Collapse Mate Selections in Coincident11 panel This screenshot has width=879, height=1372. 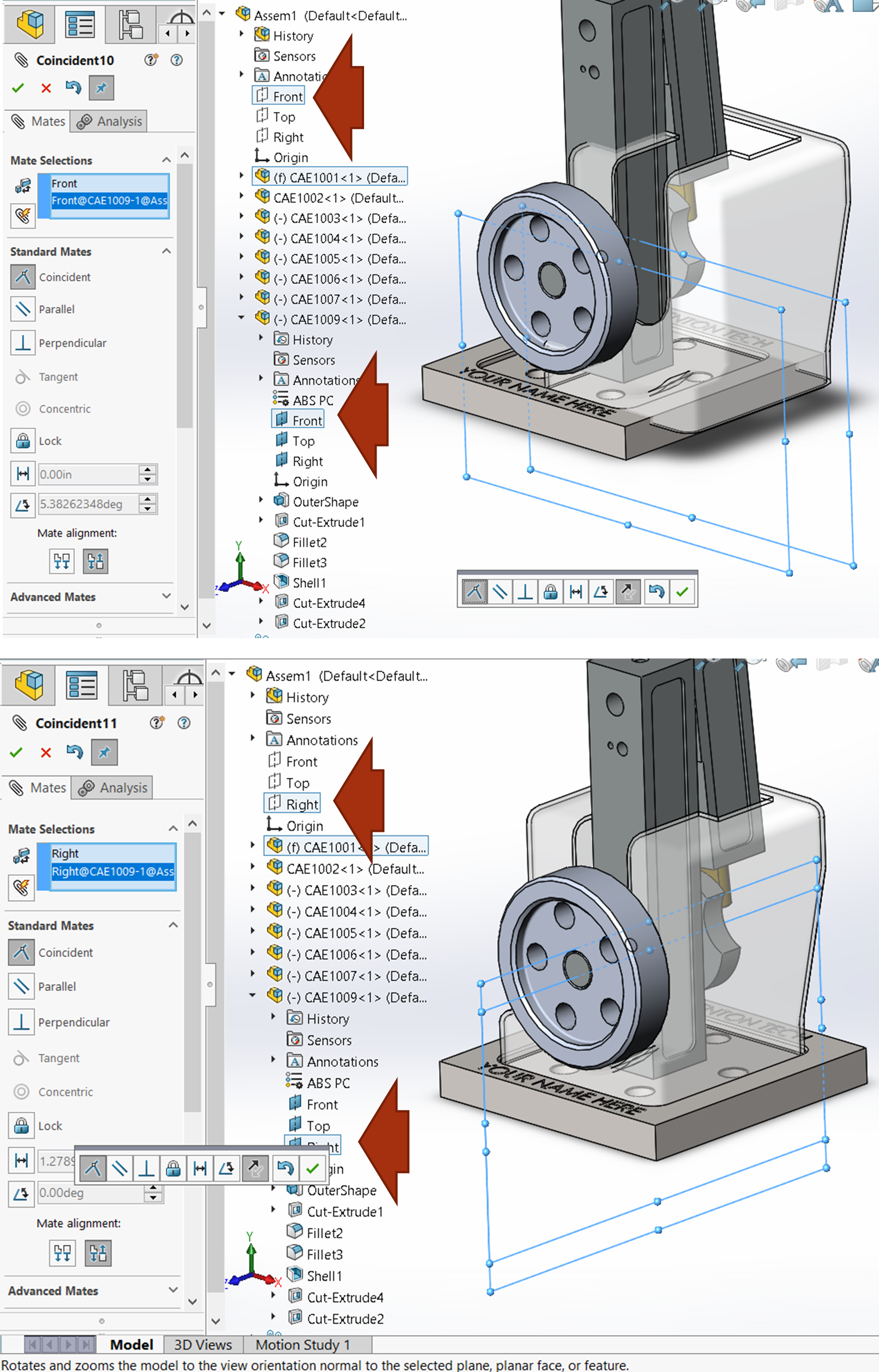pyautogui.click(x=173, y=829)
